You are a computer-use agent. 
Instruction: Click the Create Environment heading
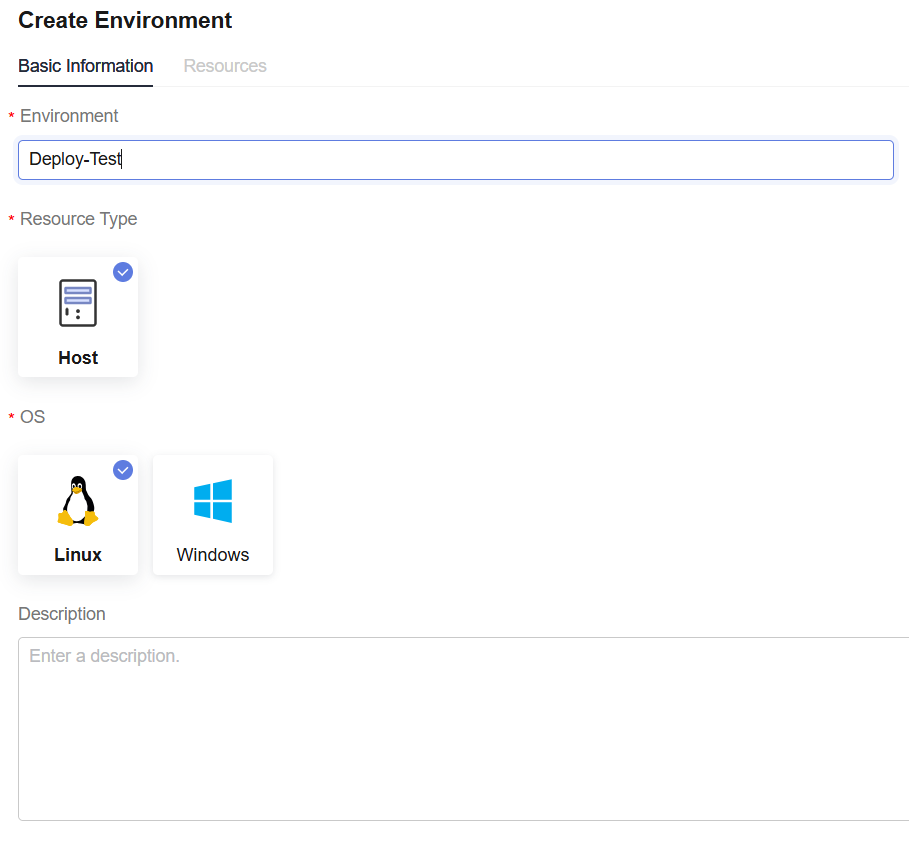click(125, 20)
